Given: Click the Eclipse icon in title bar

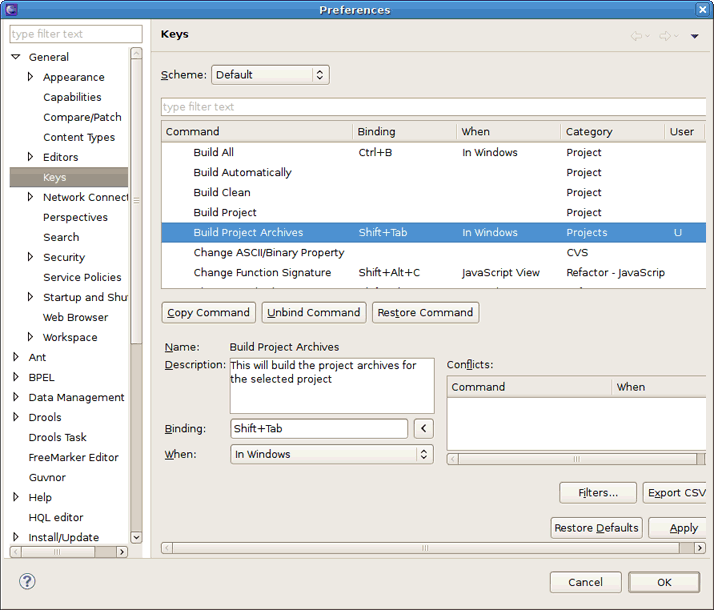Looking at the screenshot, I should [10, 9].
